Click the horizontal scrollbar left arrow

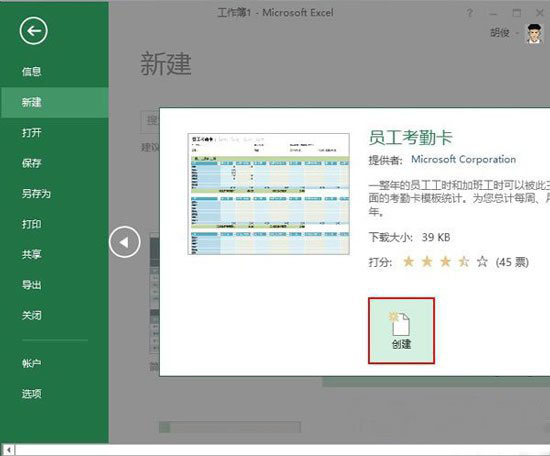pos(8,450)
